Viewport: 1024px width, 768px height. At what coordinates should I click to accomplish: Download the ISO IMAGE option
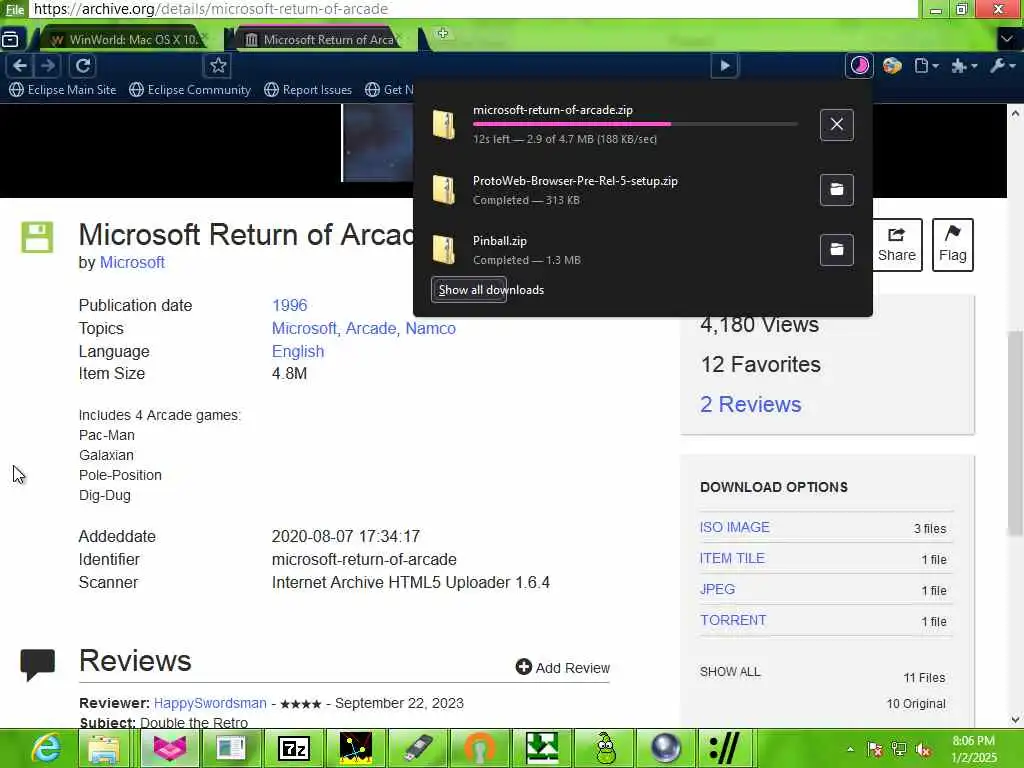(x=735, y=527)
